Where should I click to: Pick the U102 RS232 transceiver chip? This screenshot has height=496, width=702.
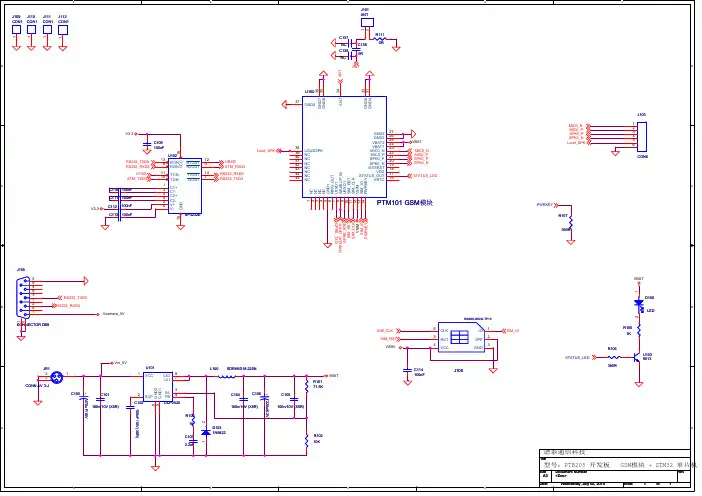pos(186,184)
